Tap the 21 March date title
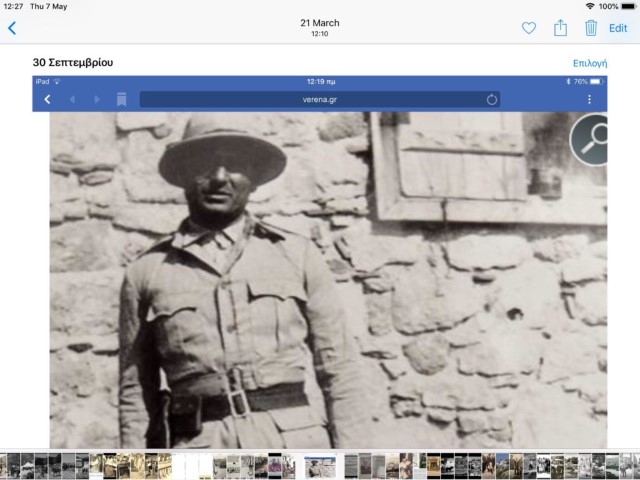640x480 pixels. point(319,23)
